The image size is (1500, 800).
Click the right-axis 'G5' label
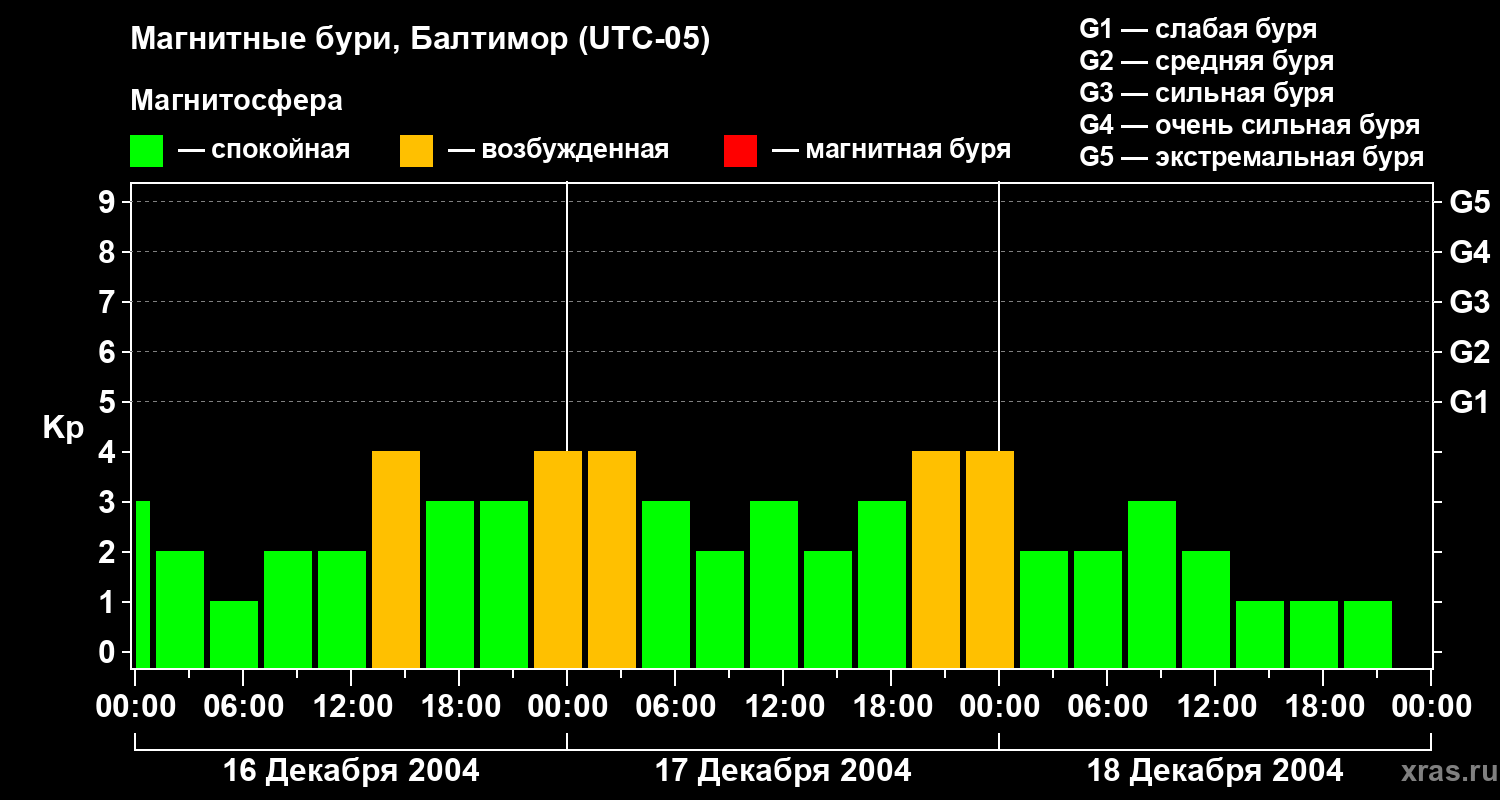click(1469, 202)
